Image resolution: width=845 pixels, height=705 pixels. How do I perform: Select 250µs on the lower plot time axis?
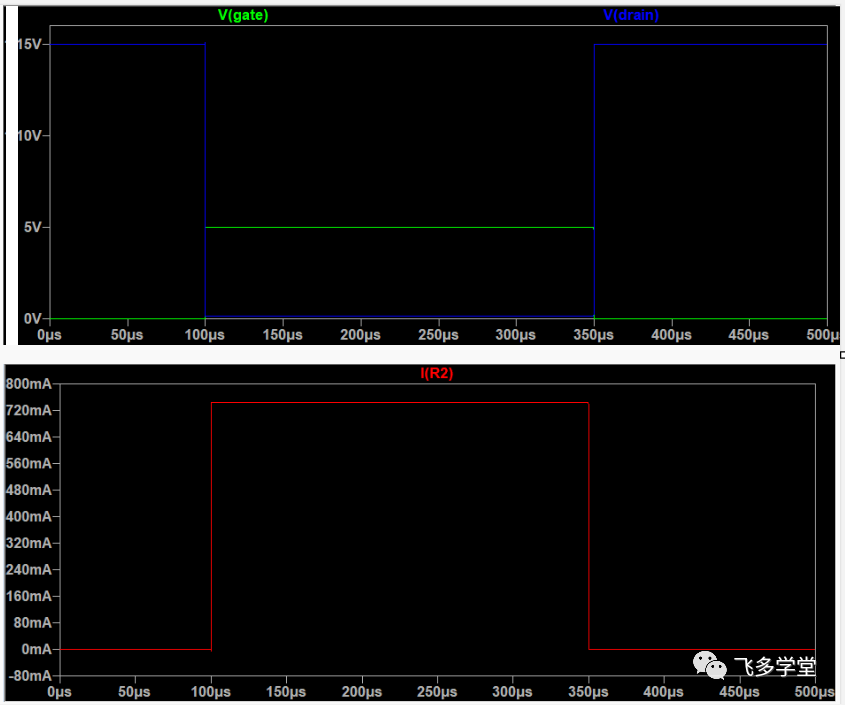(437, 692)
